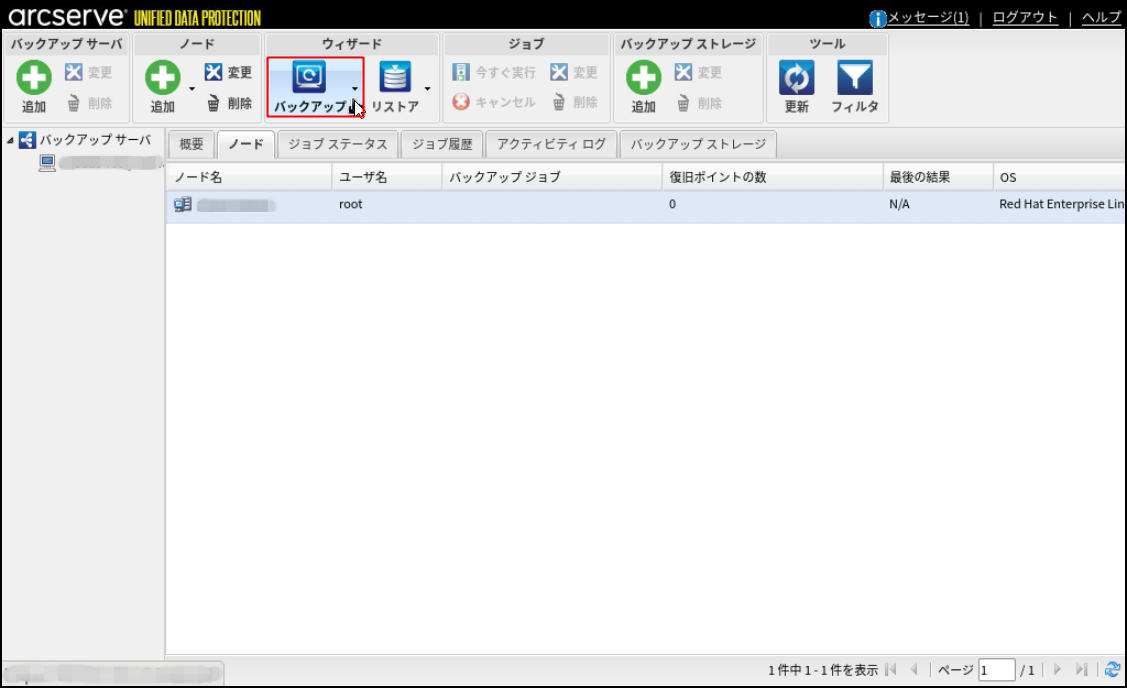Click N/A last result cell
Viewport: 1127px width, 688px height.
[x=899, y=204]
